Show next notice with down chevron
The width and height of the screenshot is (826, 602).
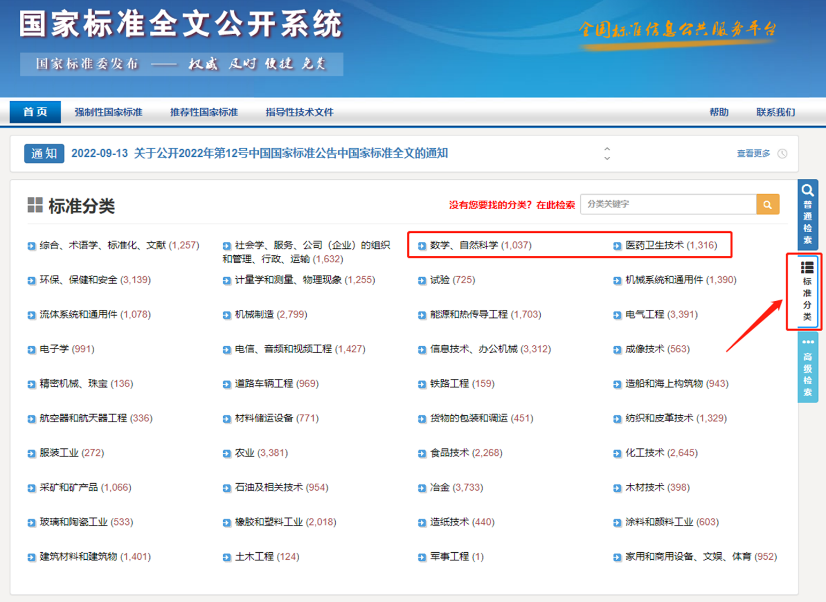pyautogui.click(x=606, y=158)
